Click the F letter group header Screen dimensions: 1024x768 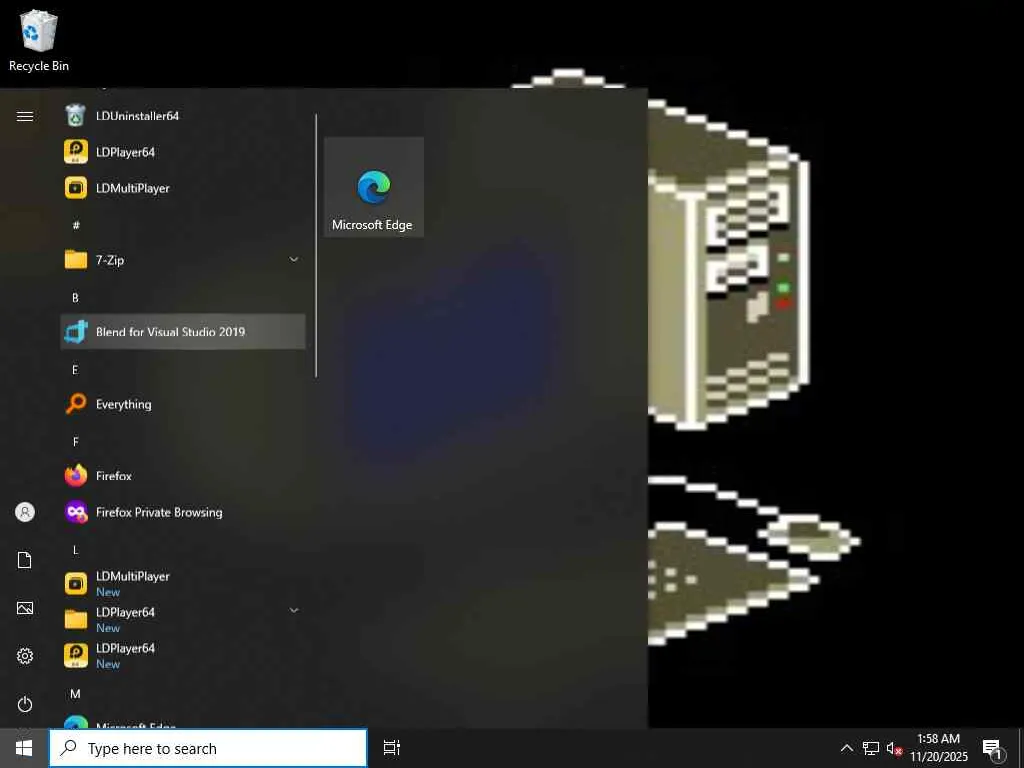[75, 442]
